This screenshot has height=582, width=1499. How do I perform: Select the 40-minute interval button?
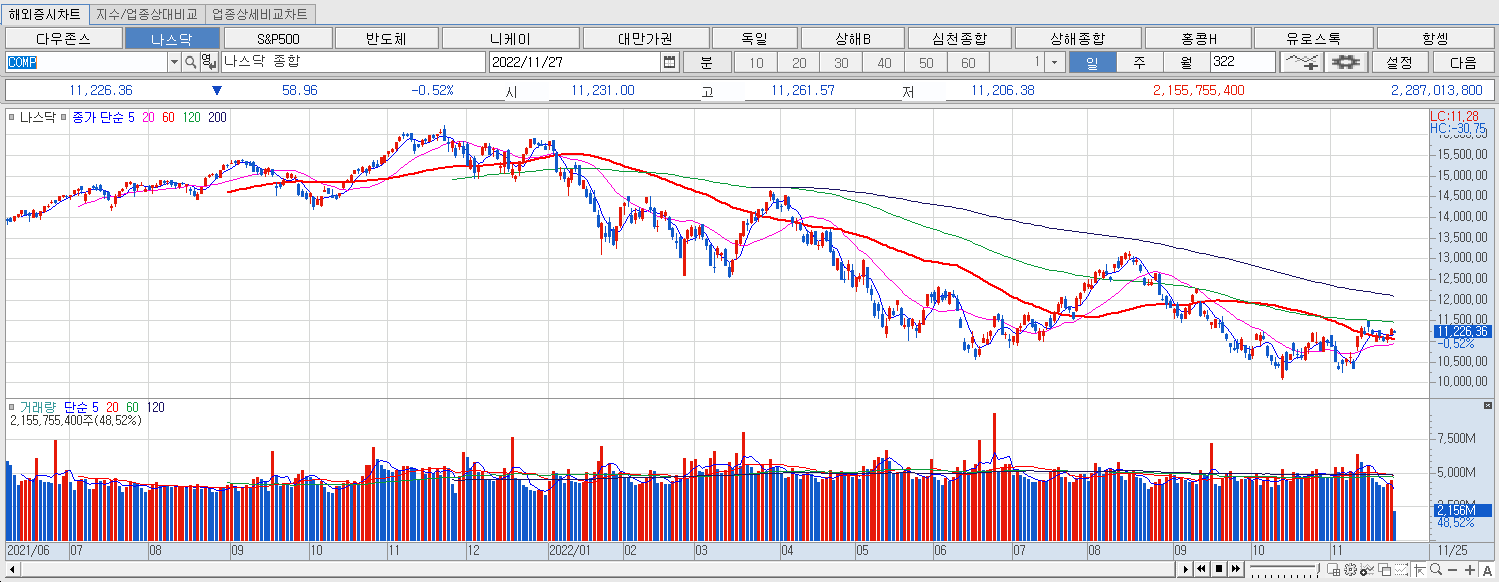point(884,62)
